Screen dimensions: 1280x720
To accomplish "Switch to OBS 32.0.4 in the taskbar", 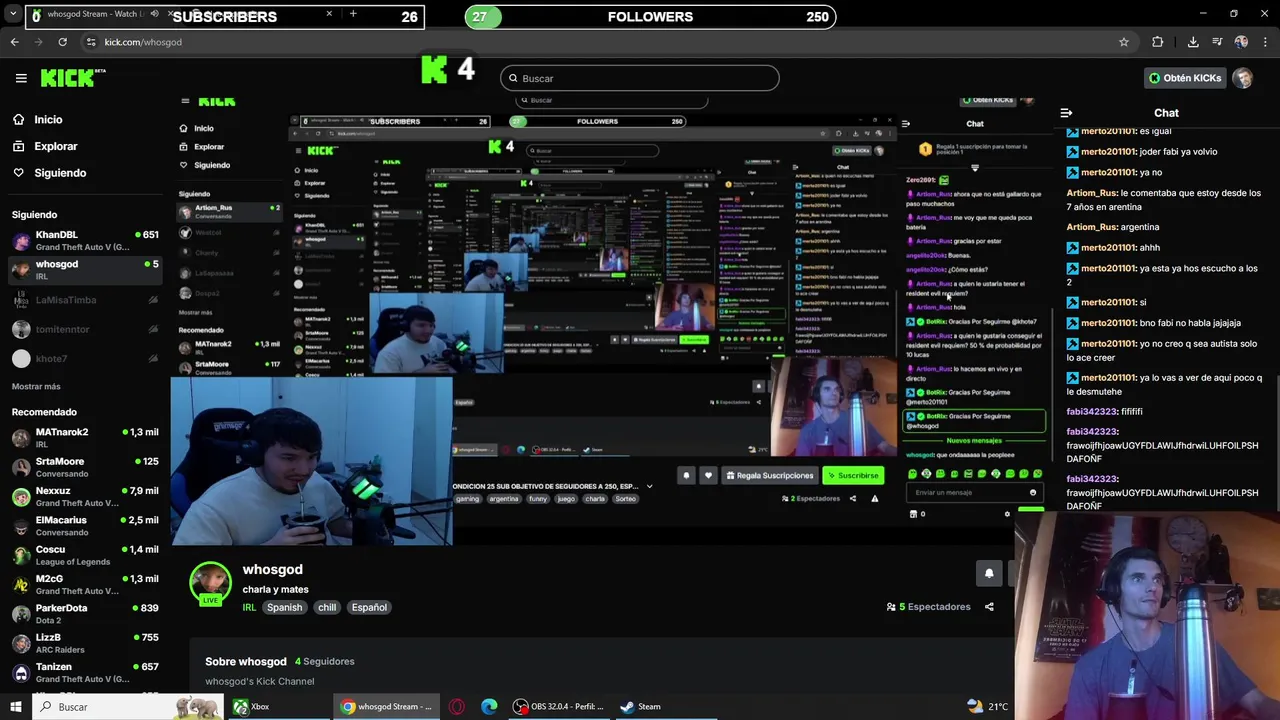I will coord(558,706).
